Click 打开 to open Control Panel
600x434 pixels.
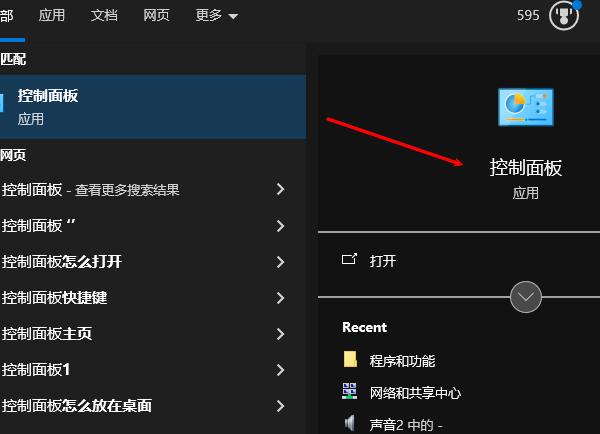[x=383, y=261]
